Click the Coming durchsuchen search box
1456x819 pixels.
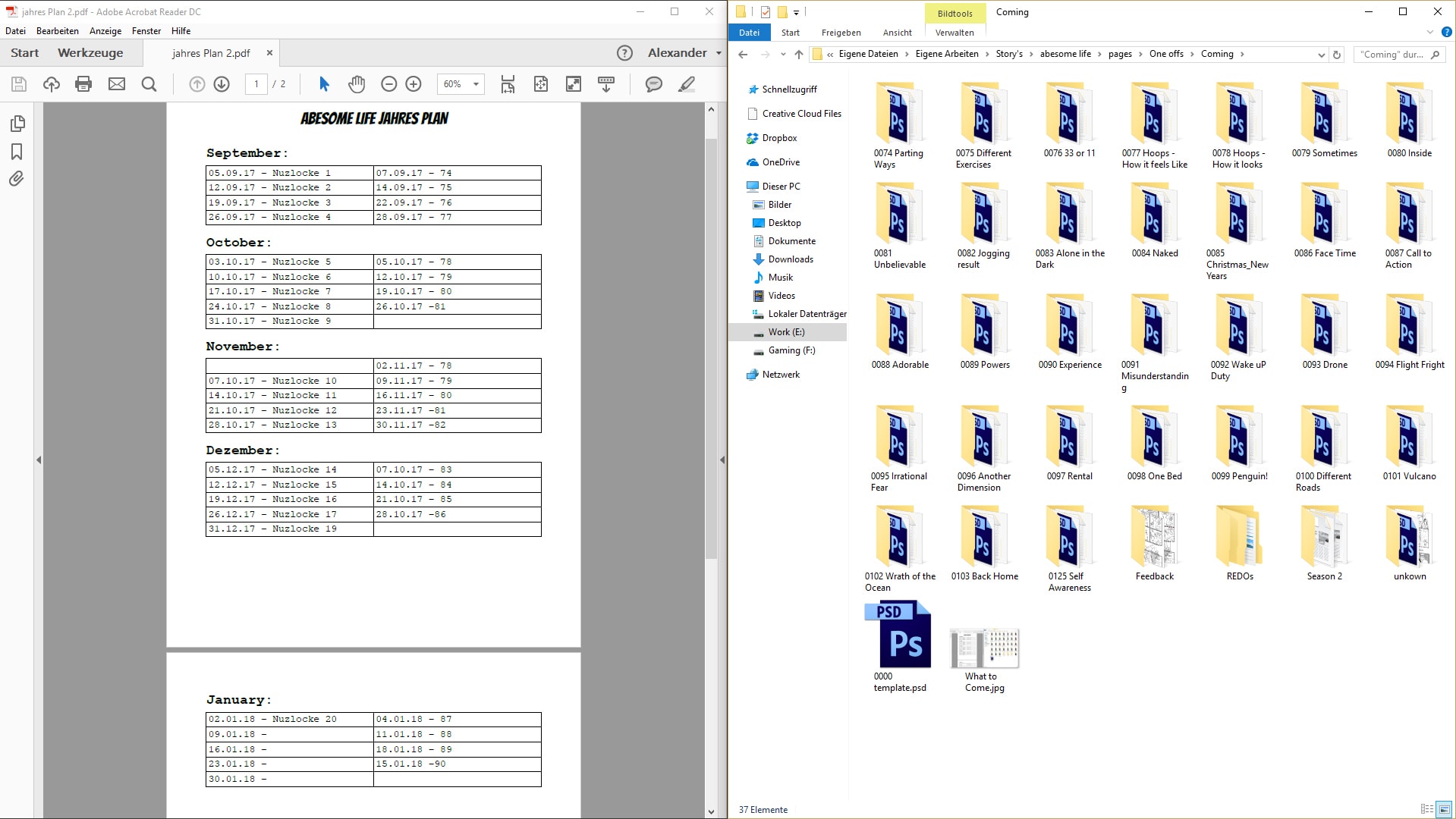tap(1398, 55)
